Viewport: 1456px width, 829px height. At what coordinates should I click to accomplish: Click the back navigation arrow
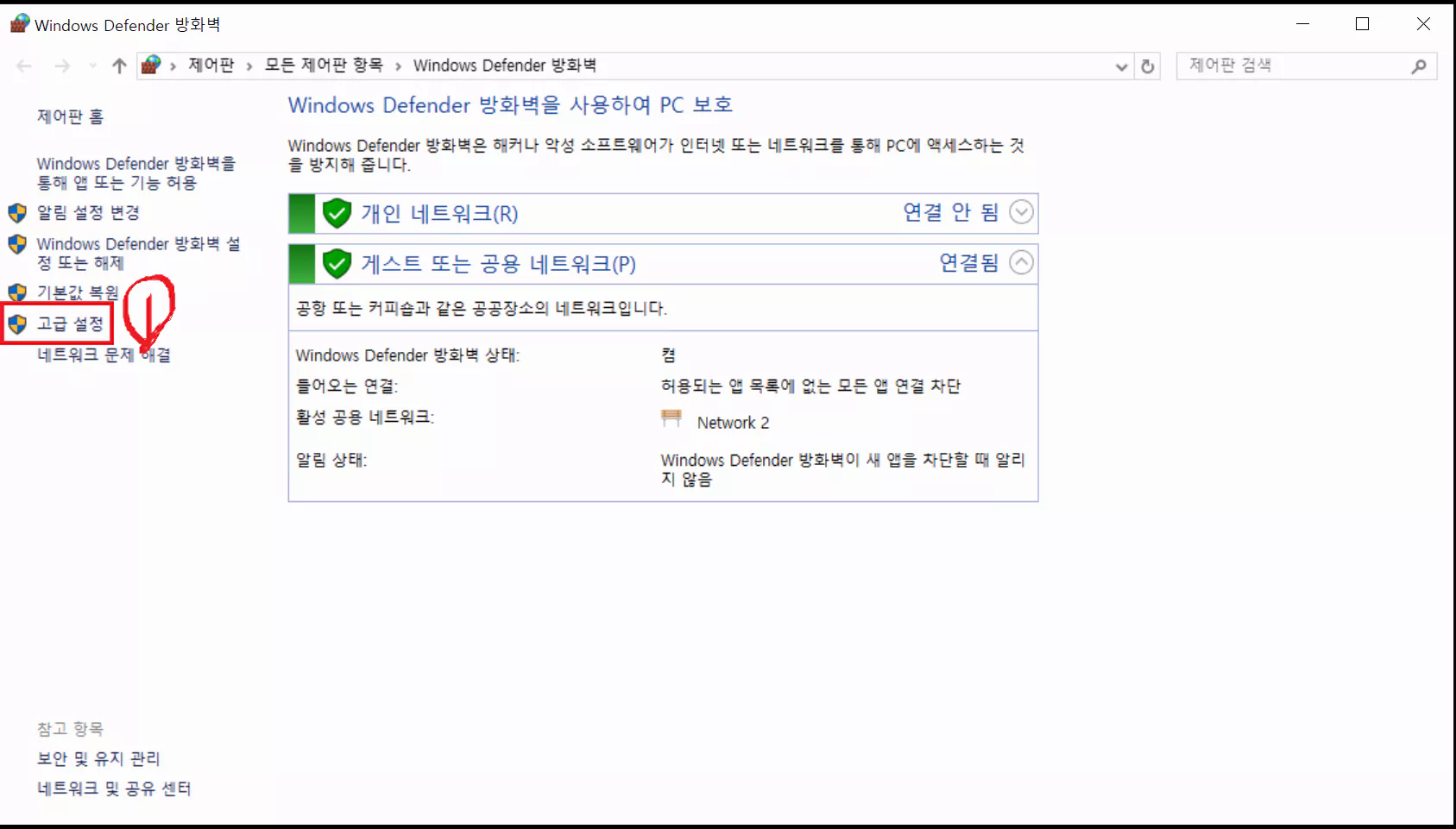click(23, 65)
